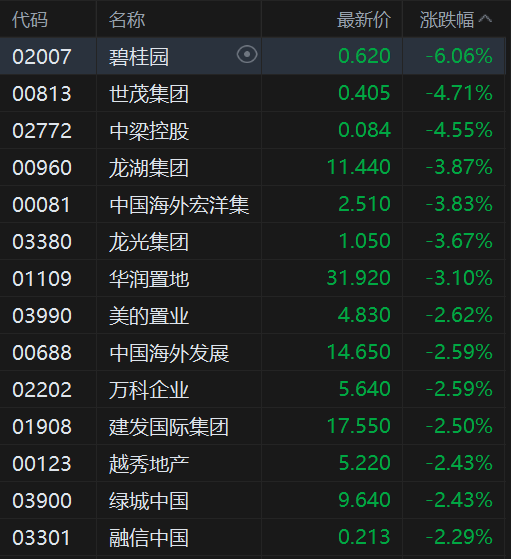Select 中国海外宏洋集 in the list

[x=179, y=205]
